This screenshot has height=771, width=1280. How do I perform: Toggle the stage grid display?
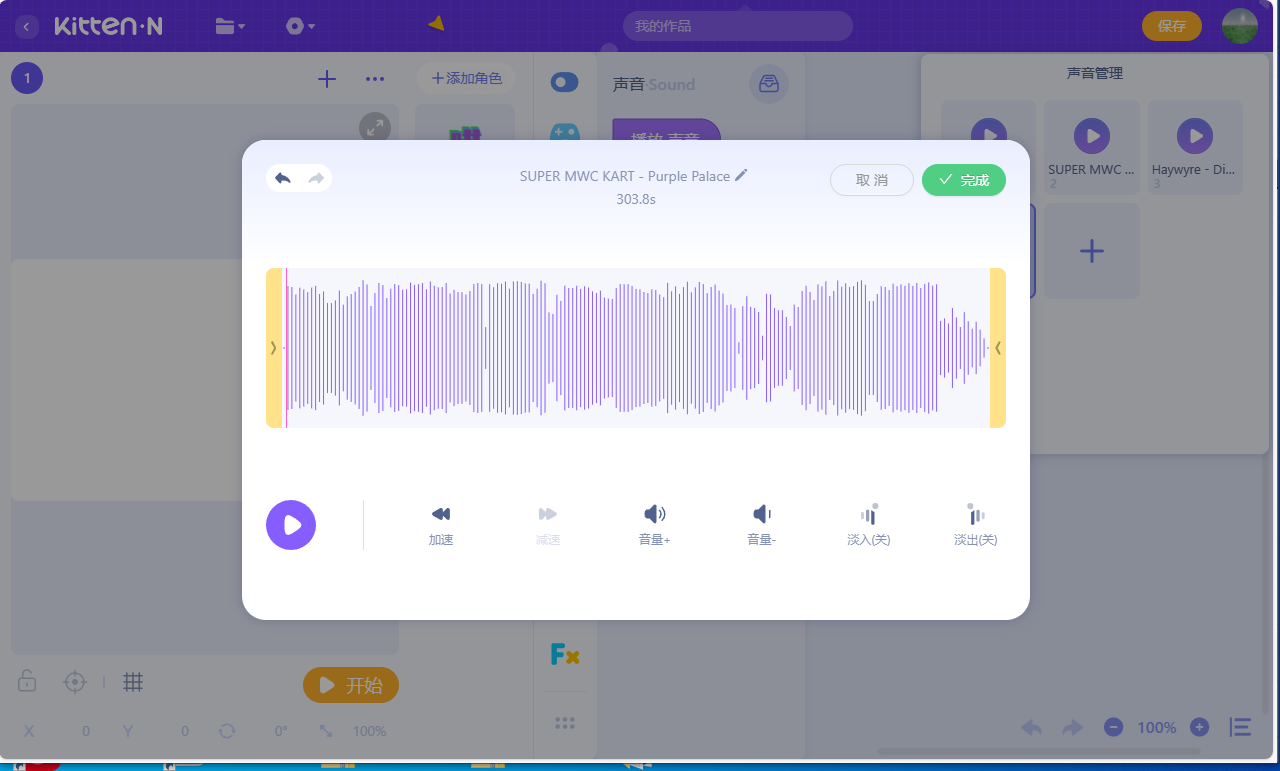[x=133, y=682]
